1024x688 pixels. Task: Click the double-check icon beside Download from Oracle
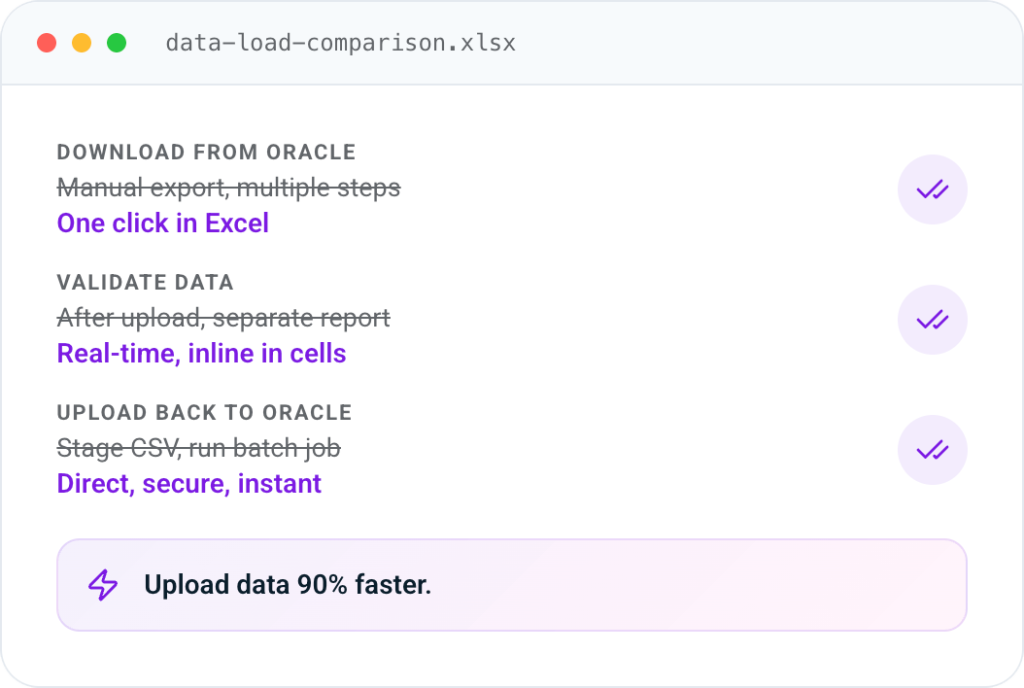[932, 189]
